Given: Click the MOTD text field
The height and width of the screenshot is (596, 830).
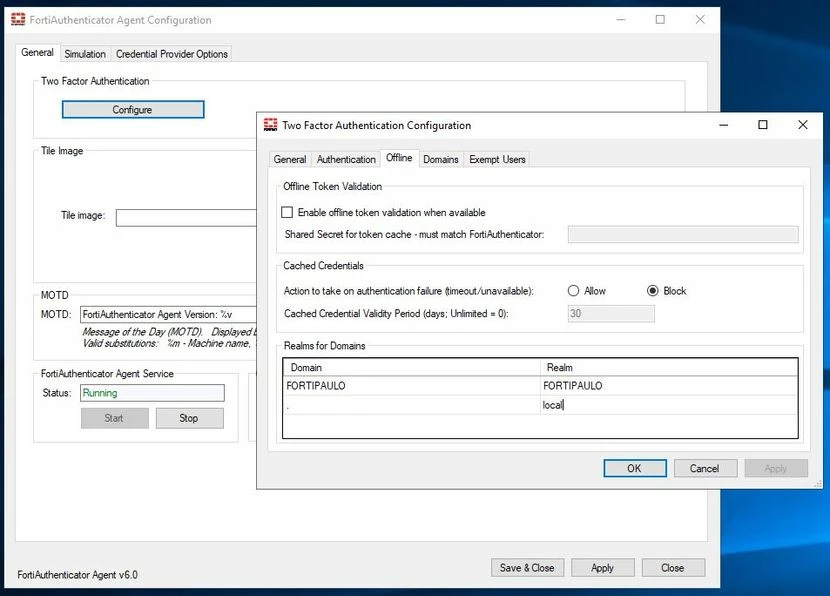Looking at the screenshot, I should [168, 314].
